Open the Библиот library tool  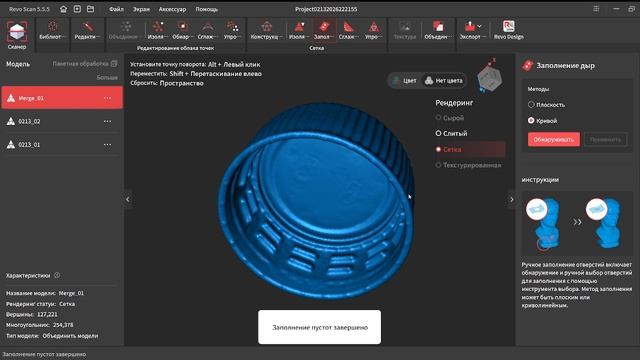pos(53,31)
